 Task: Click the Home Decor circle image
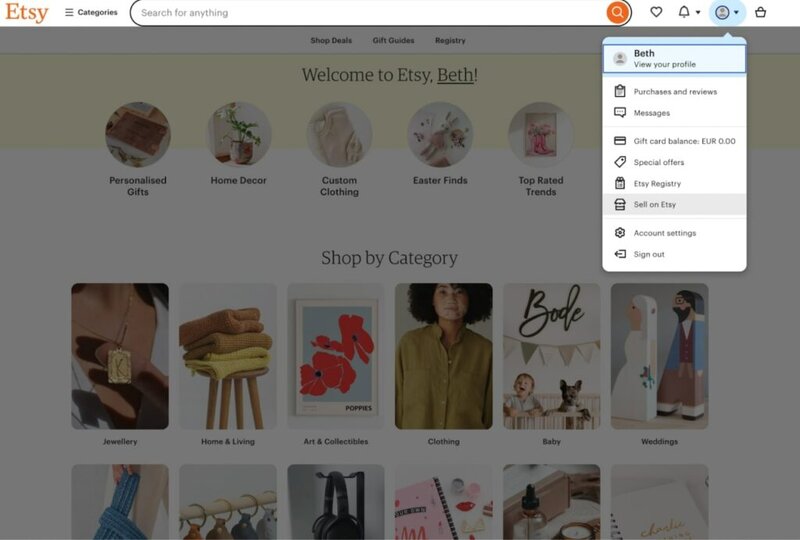coord(239,135)
